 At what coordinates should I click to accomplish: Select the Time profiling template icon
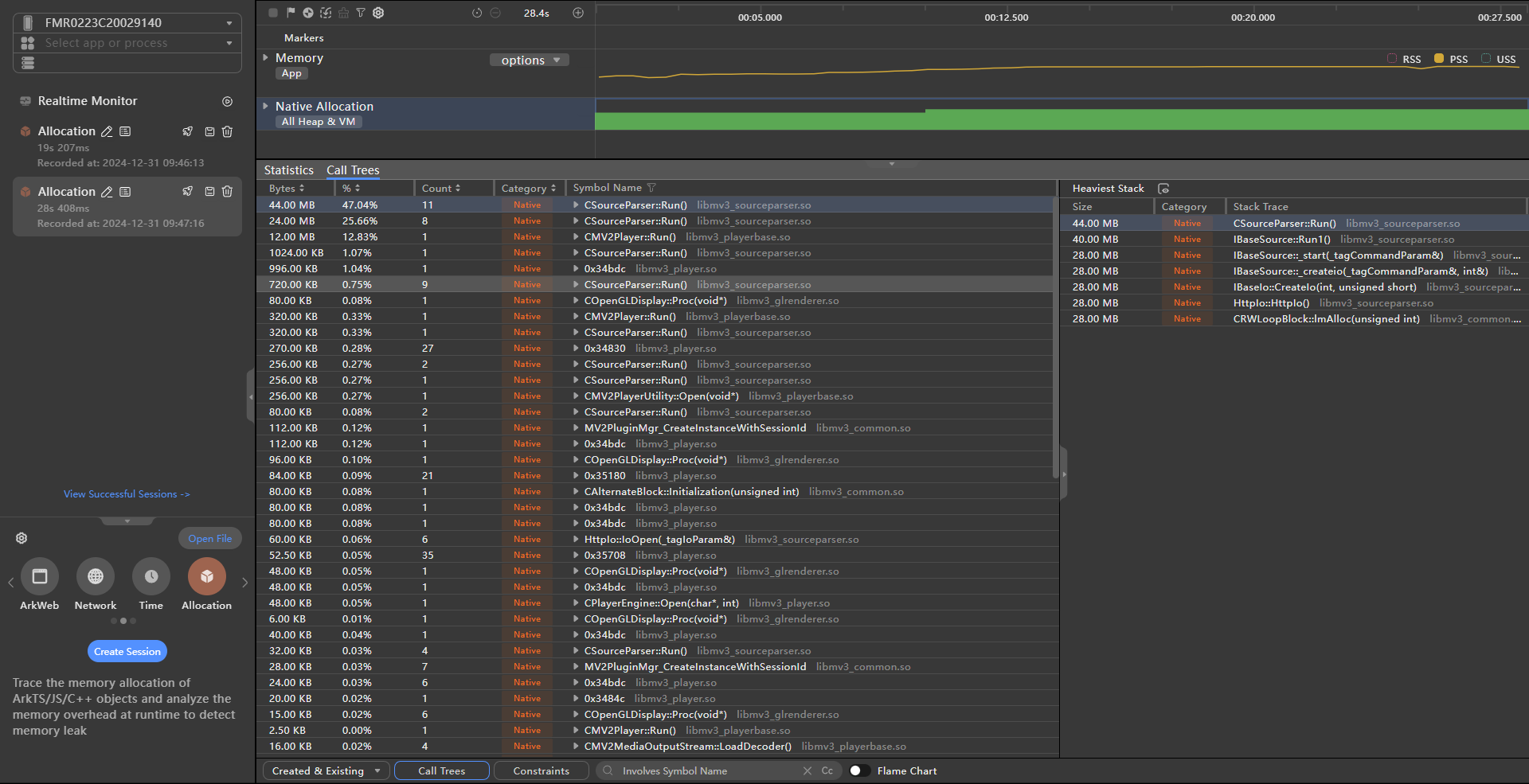tap(151, 576)
